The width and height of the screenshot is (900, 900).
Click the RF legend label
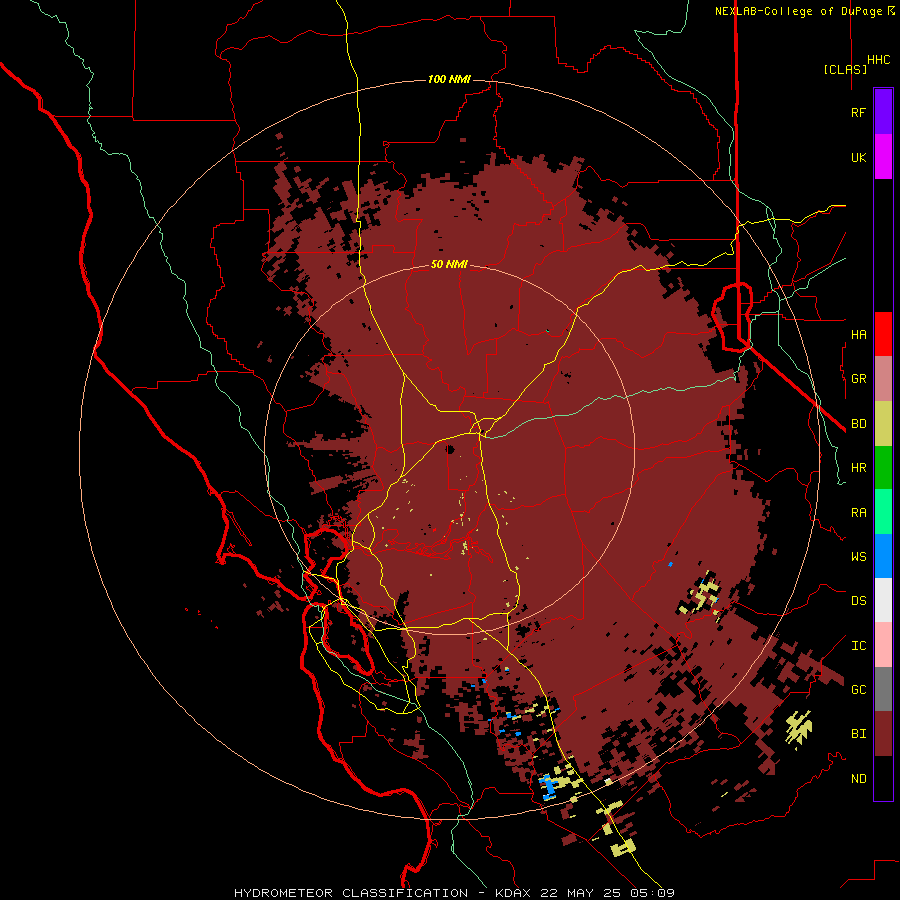pyautogui.click(x=858, y=112)
